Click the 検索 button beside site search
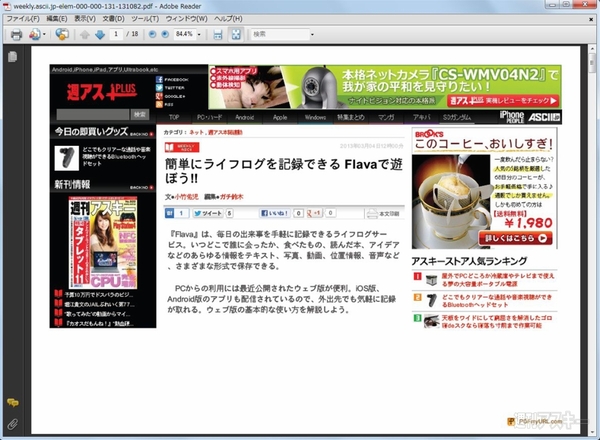Image resolution: width=600 pixels, height=440 pixels. 140,114
